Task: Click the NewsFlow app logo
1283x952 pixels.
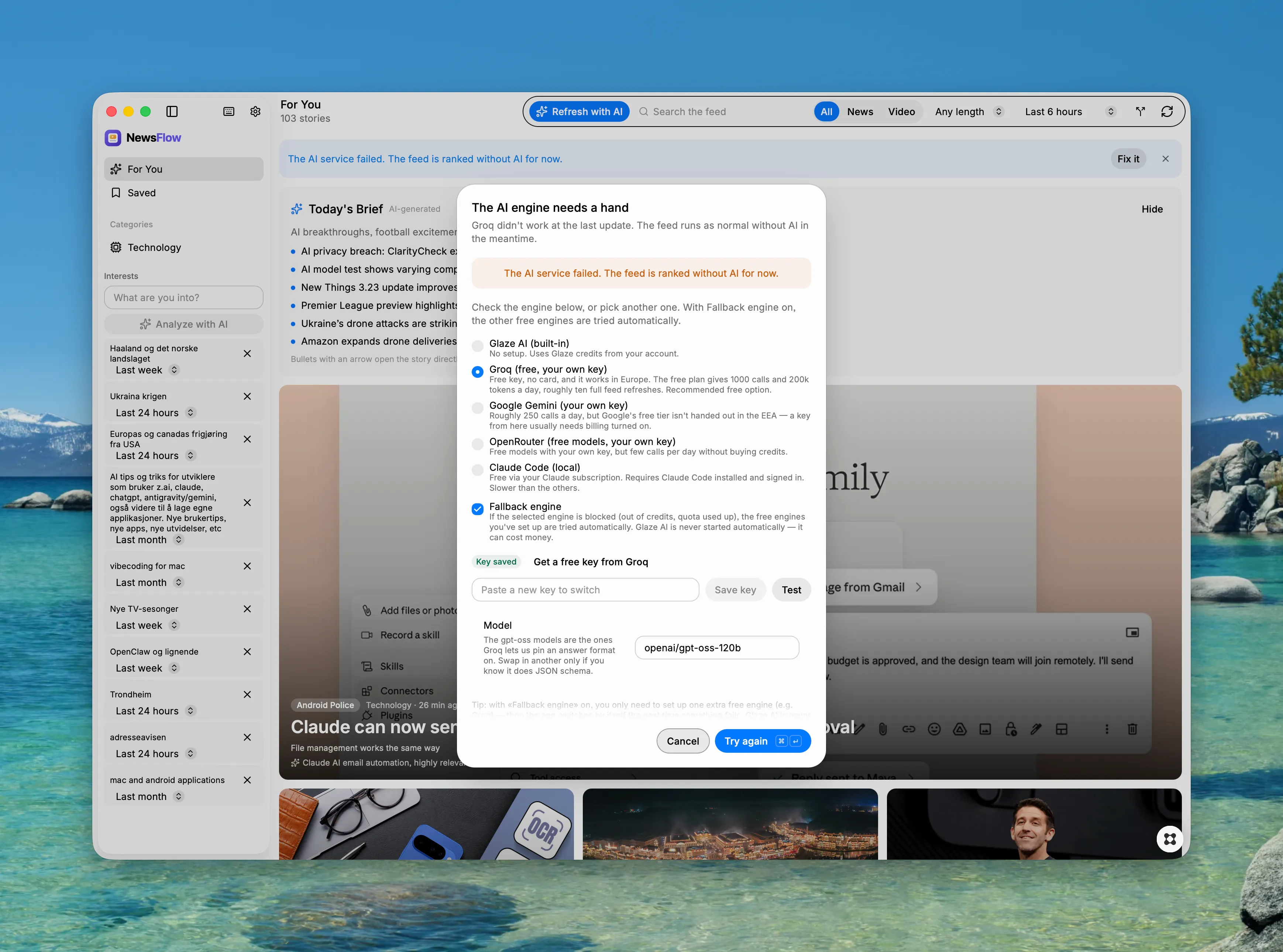Action: click(x=113, y=138)
